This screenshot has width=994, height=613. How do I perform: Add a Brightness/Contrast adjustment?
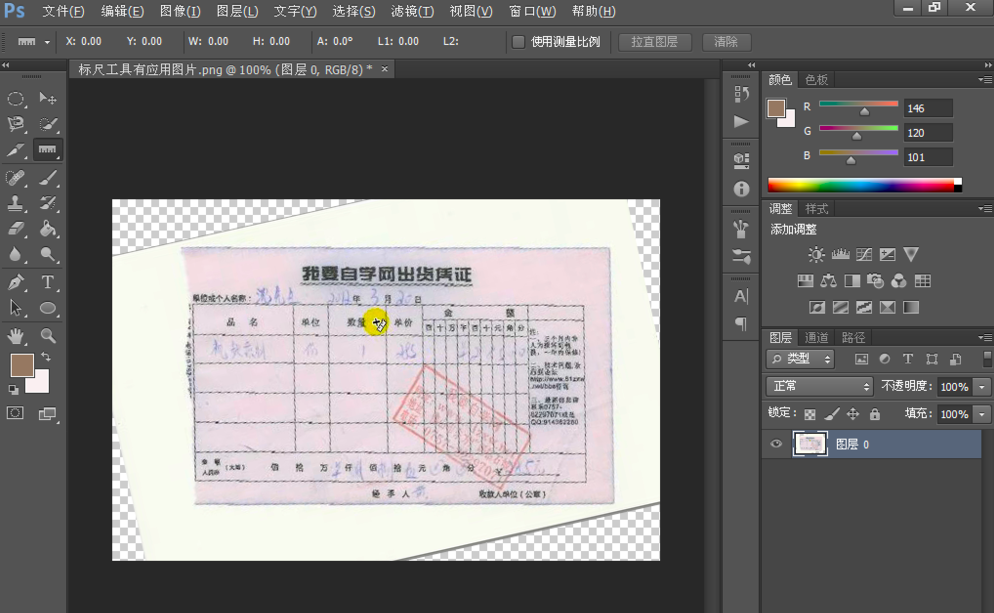[x=816, y=255]
